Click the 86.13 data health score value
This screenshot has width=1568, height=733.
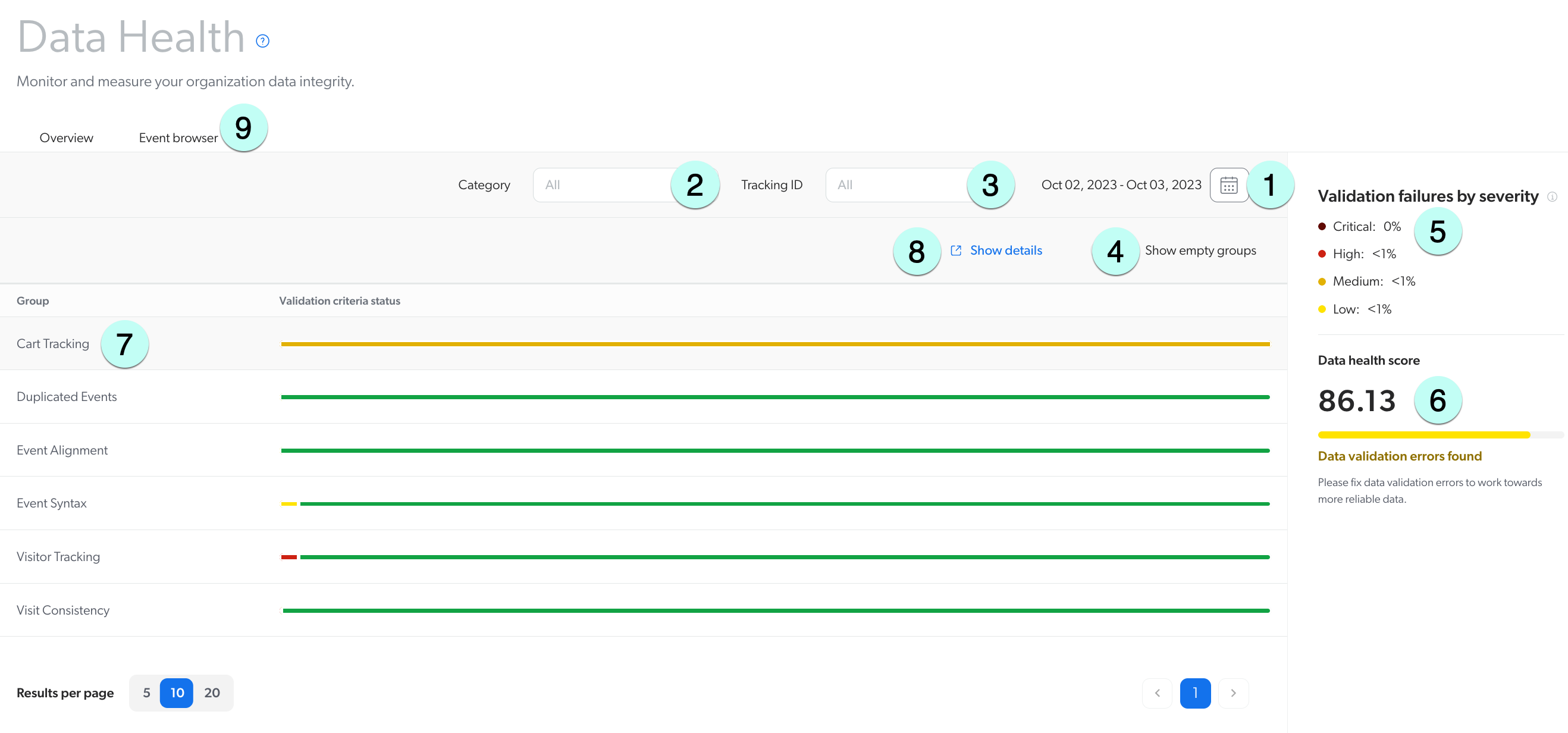click(1357, 400)
